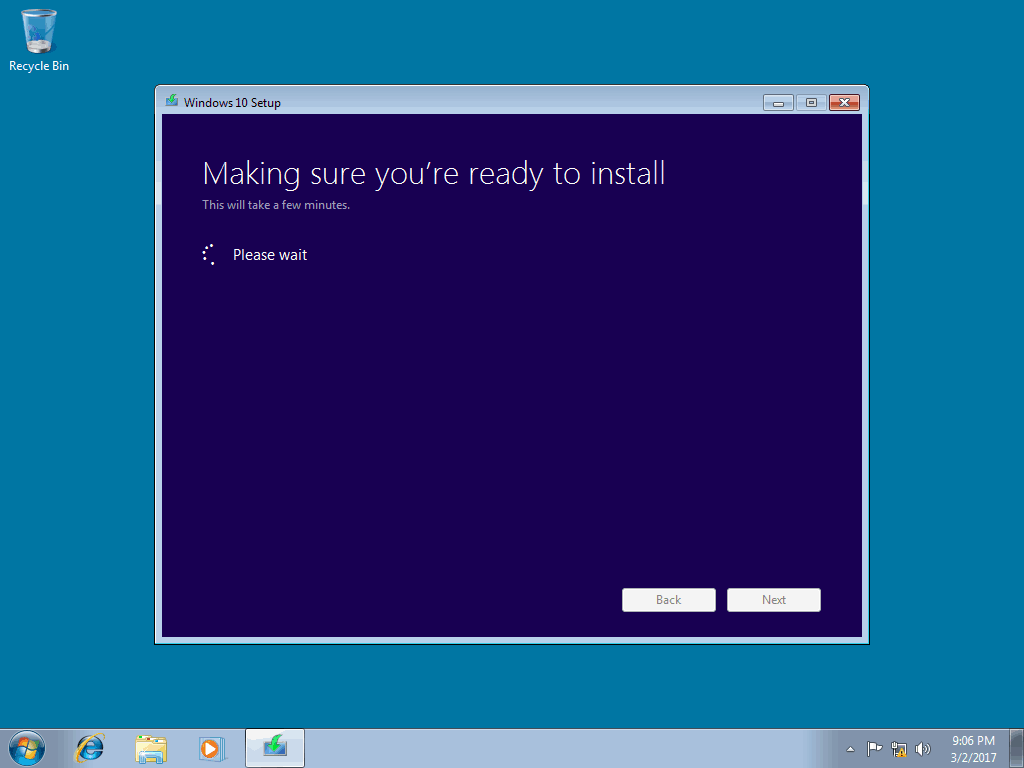Show hidden system tray icons arrow
This screenshot has width=1024, height=768.
click(x=850, y=749)
